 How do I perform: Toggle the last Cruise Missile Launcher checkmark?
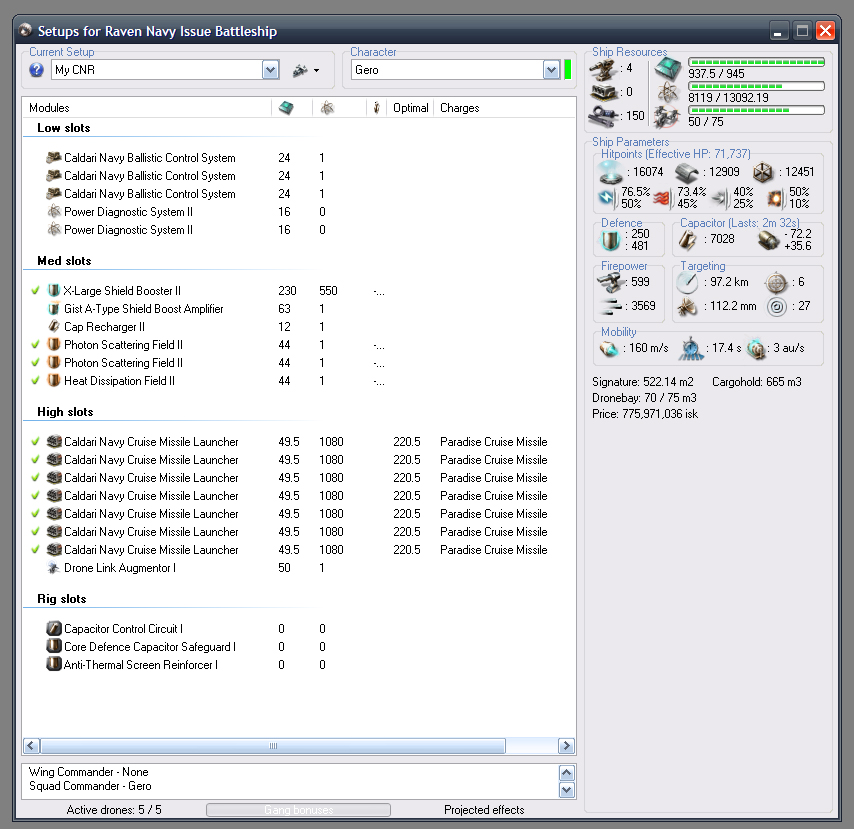[x=35, y=550]
